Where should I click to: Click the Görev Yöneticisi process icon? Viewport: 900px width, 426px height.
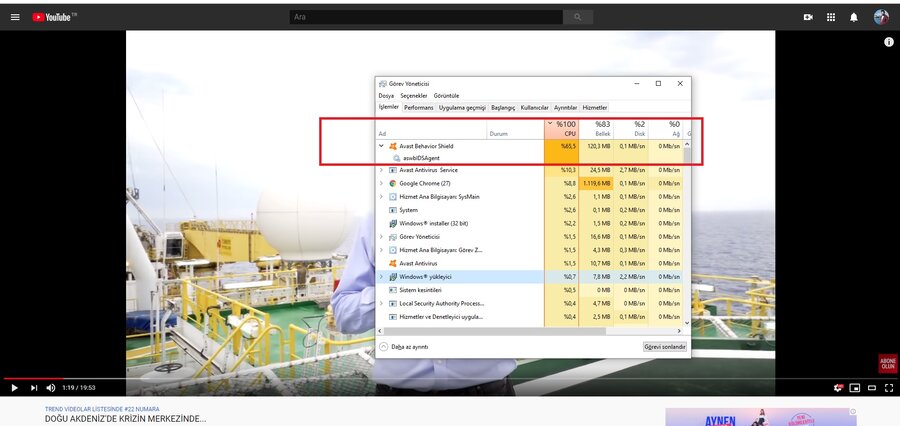pos(393,237)
